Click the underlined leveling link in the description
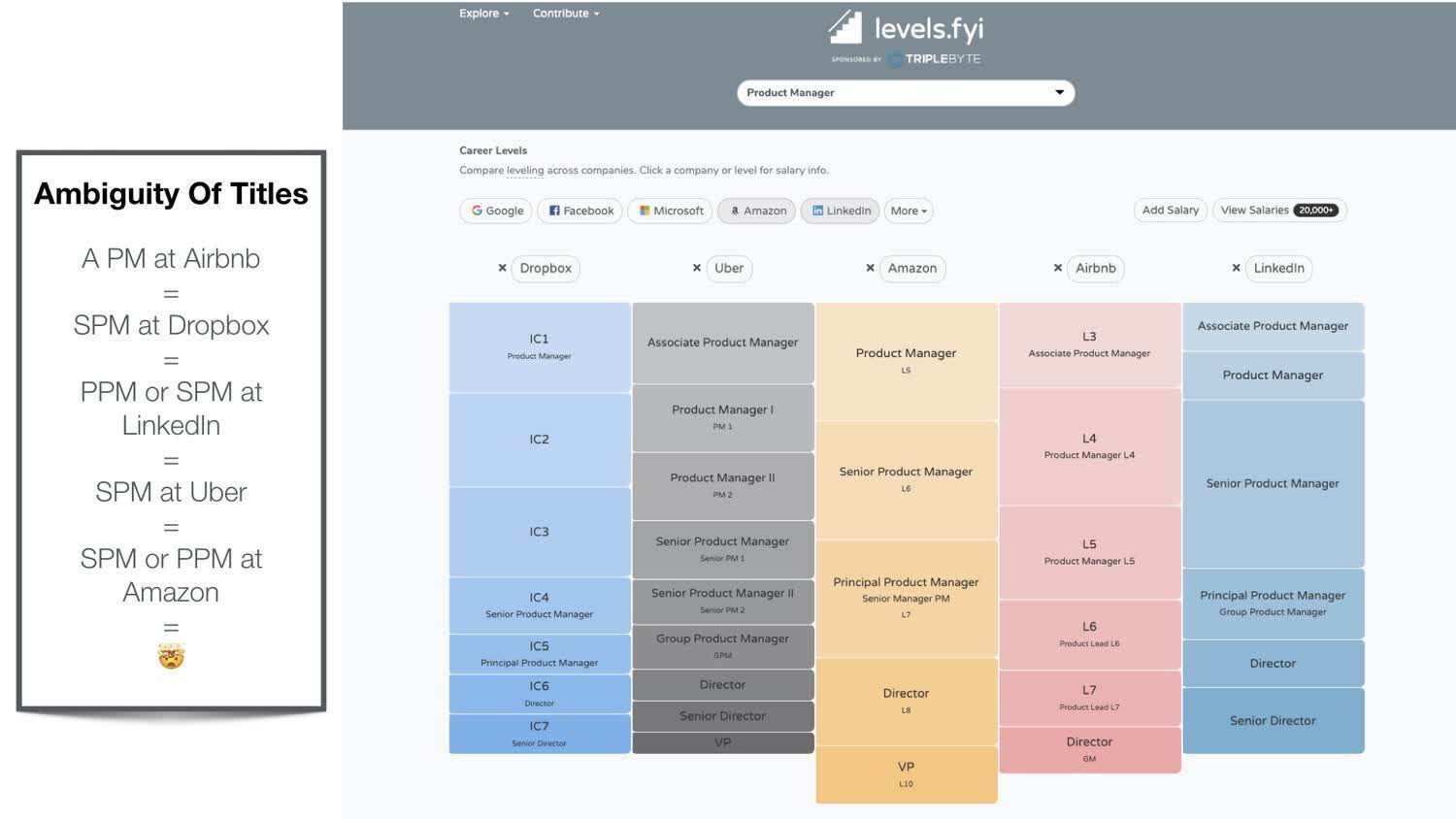Screen dimensions: 1456x819 [x=524, y=170]
